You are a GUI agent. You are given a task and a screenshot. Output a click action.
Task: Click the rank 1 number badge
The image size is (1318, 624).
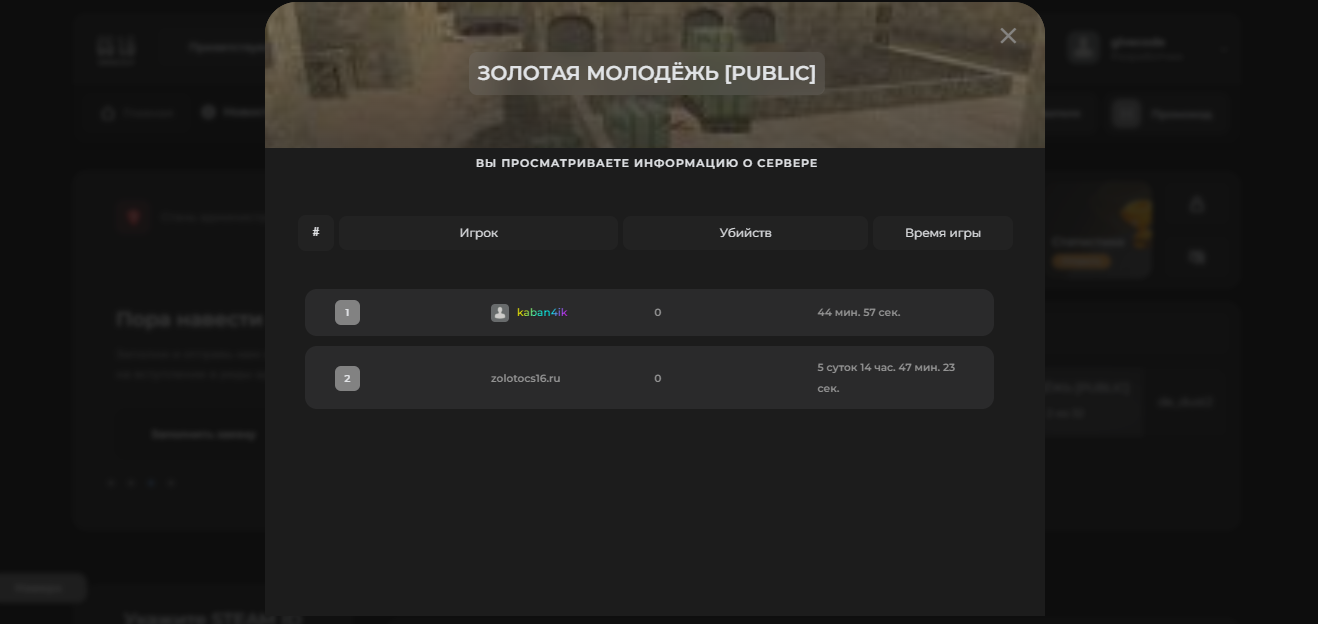pyautogui.click(x=347, y=313)
